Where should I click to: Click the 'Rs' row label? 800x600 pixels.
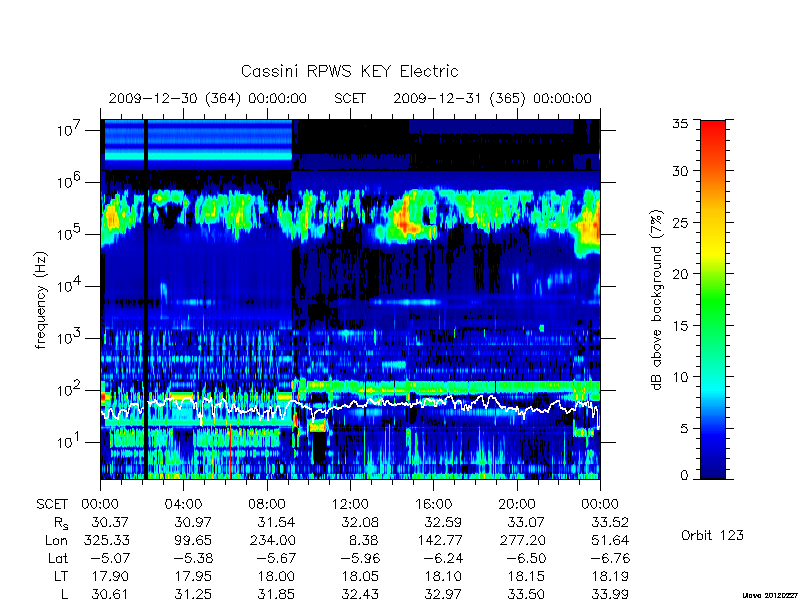61,523
